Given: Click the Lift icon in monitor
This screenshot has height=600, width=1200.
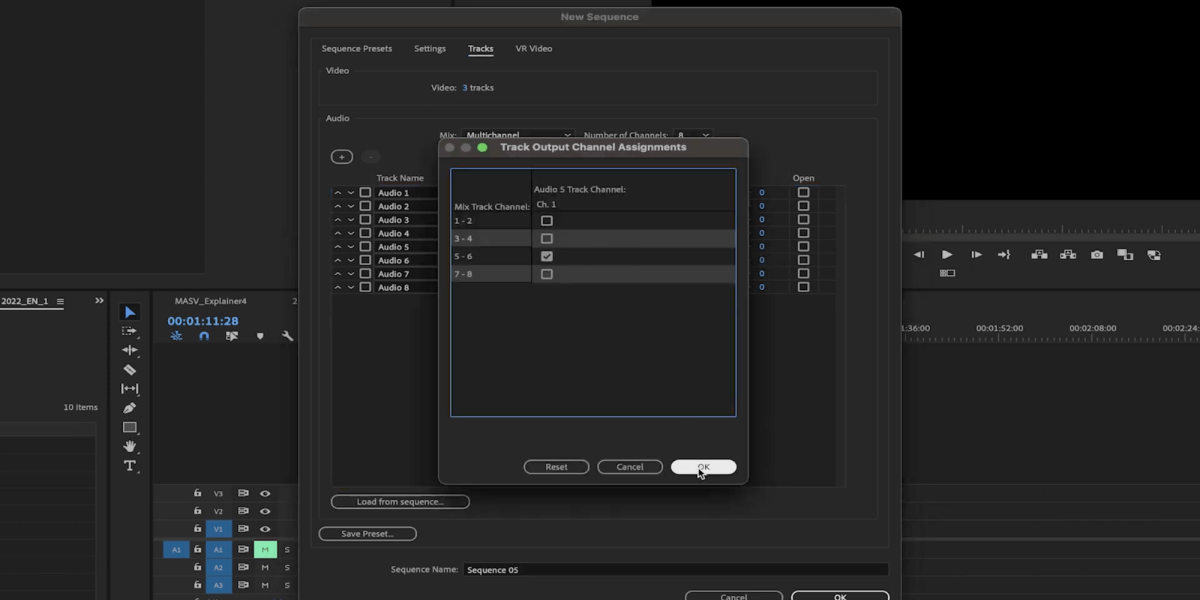Looking at the screenshot, I should coord(1039,255).
